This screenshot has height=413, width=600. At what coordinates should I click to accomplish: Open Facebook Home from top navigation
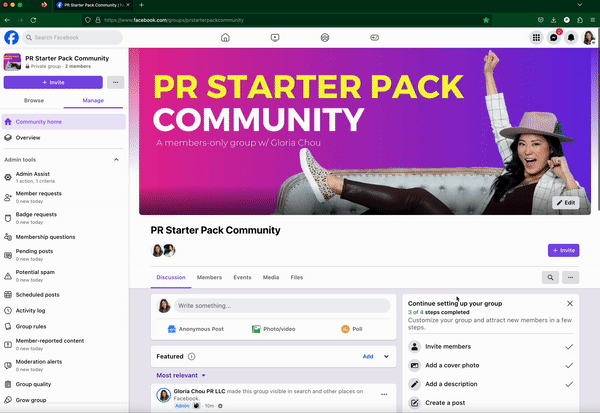[x=225, y=38]
